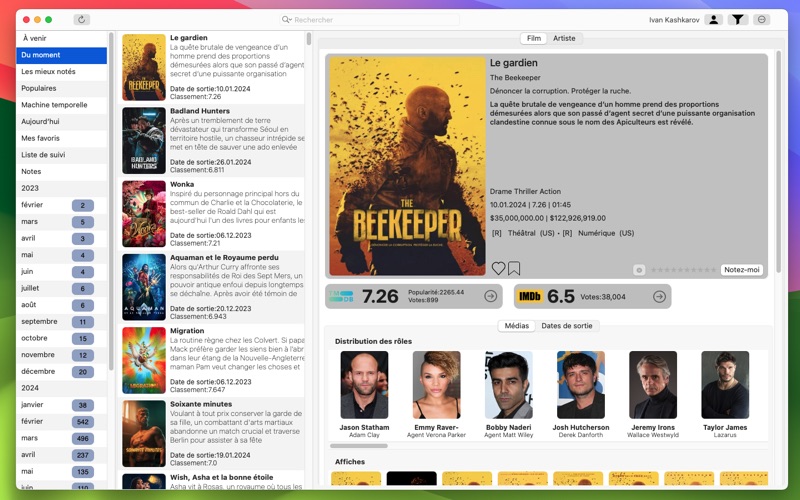This screenshot has height=500, width=800.
Task: Add Le gardien to favorites with the heart icon
Action: click(498, 268)
